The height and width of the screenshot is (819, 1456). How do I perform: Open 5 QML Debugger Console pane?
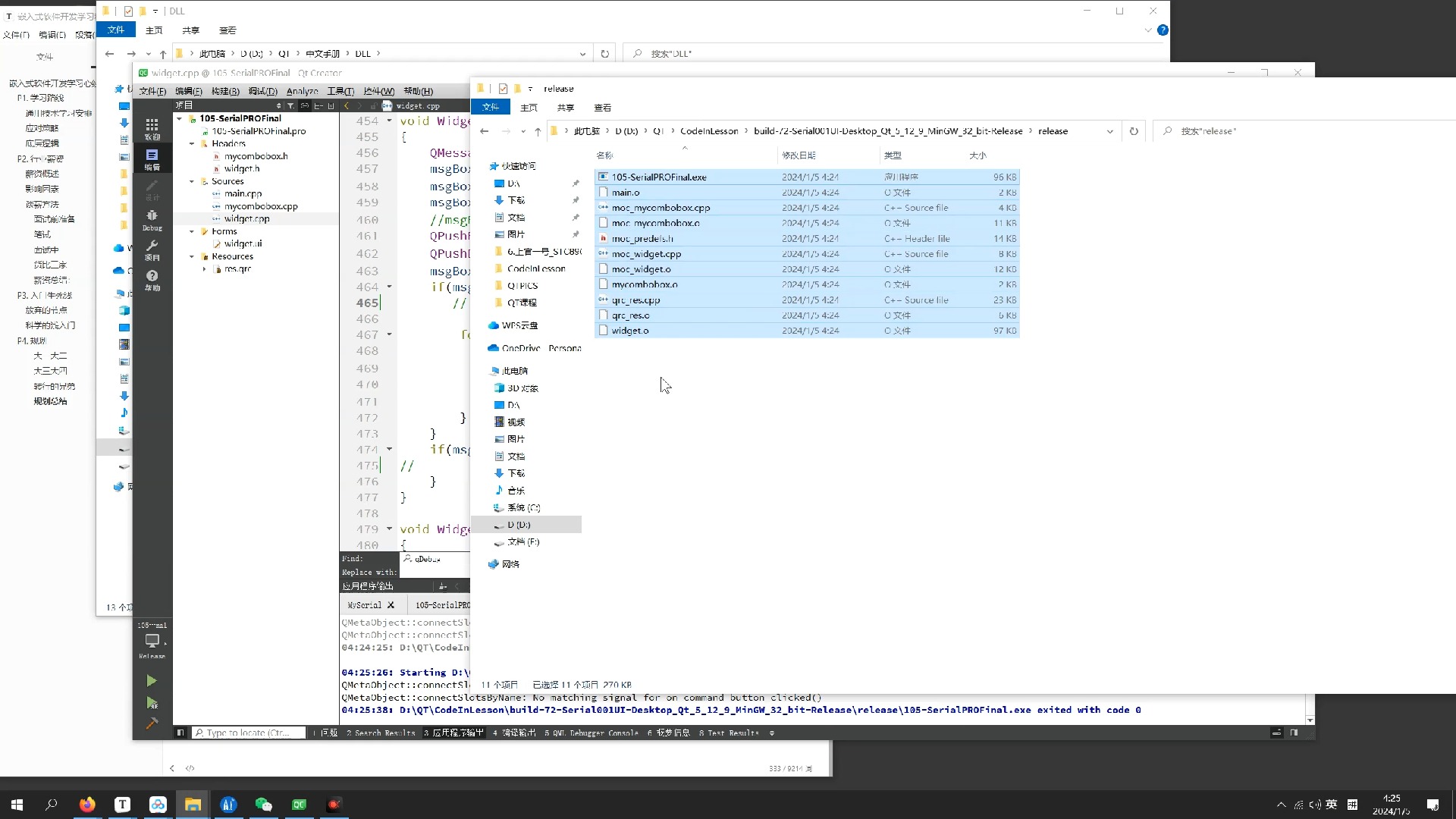(x=591, y=733)
